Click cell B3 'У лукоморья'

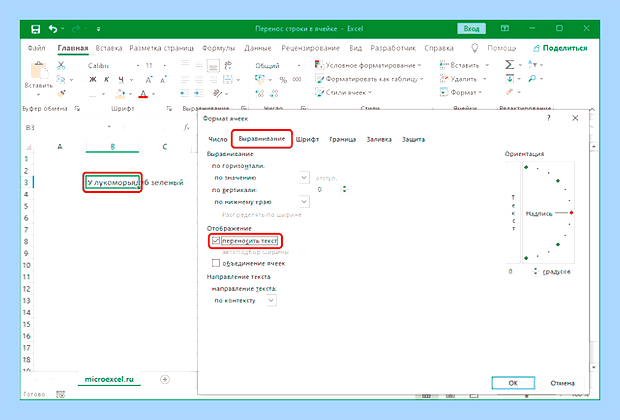[113, 182]
